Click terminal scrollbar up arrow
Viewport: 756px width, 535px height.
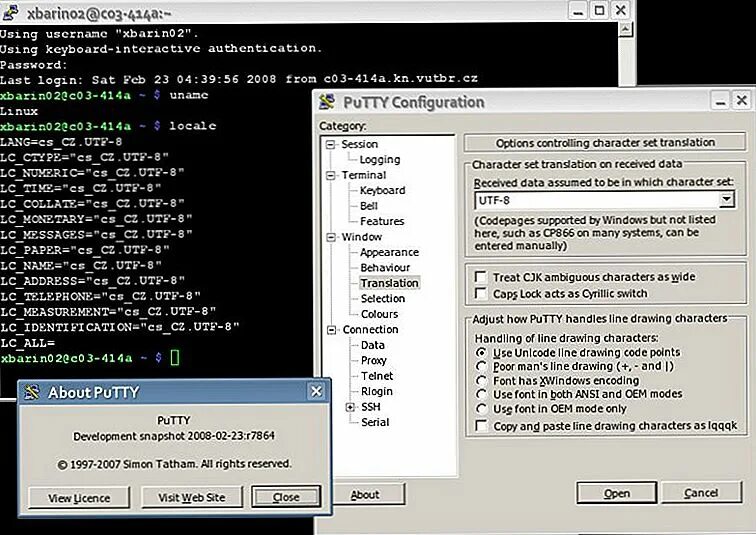(x=625, y=30)
